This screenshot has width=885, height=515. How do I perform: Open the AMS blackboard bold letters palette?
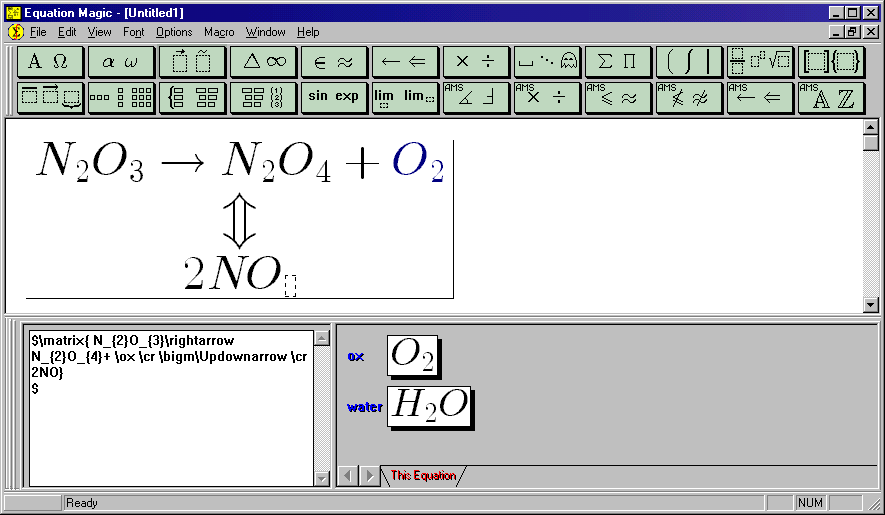(831, 98)
